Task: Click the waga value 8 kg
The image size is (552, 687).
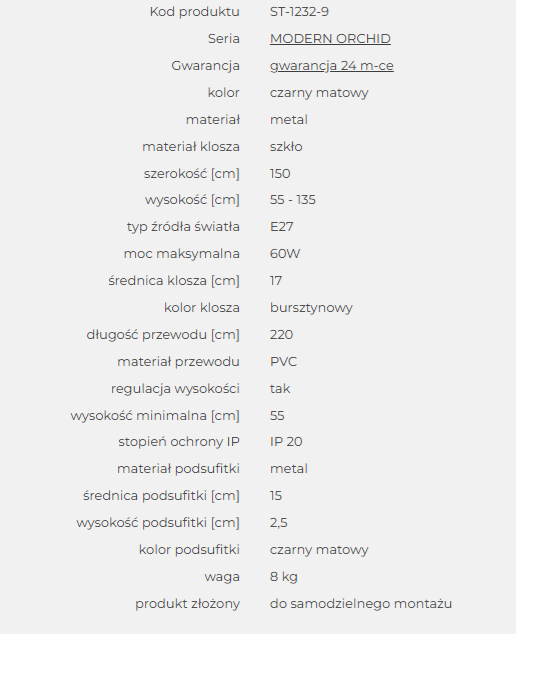Action: pyautogui.click(x=283, y=577)
